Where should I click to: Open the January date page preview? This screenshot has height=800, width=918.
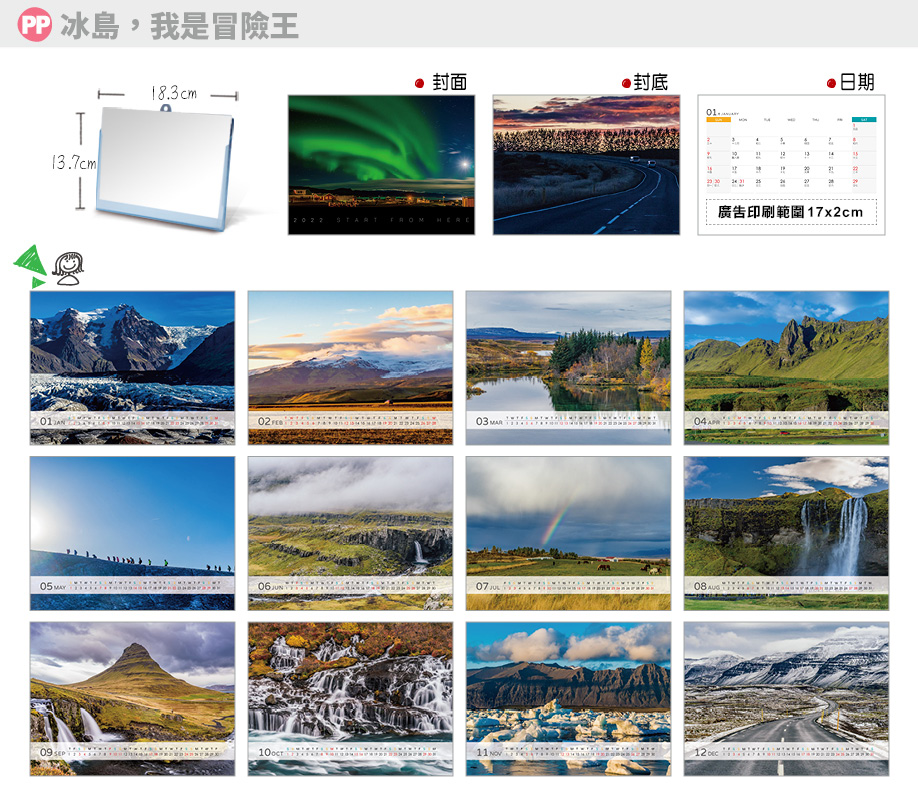click(x=791, y=150)
